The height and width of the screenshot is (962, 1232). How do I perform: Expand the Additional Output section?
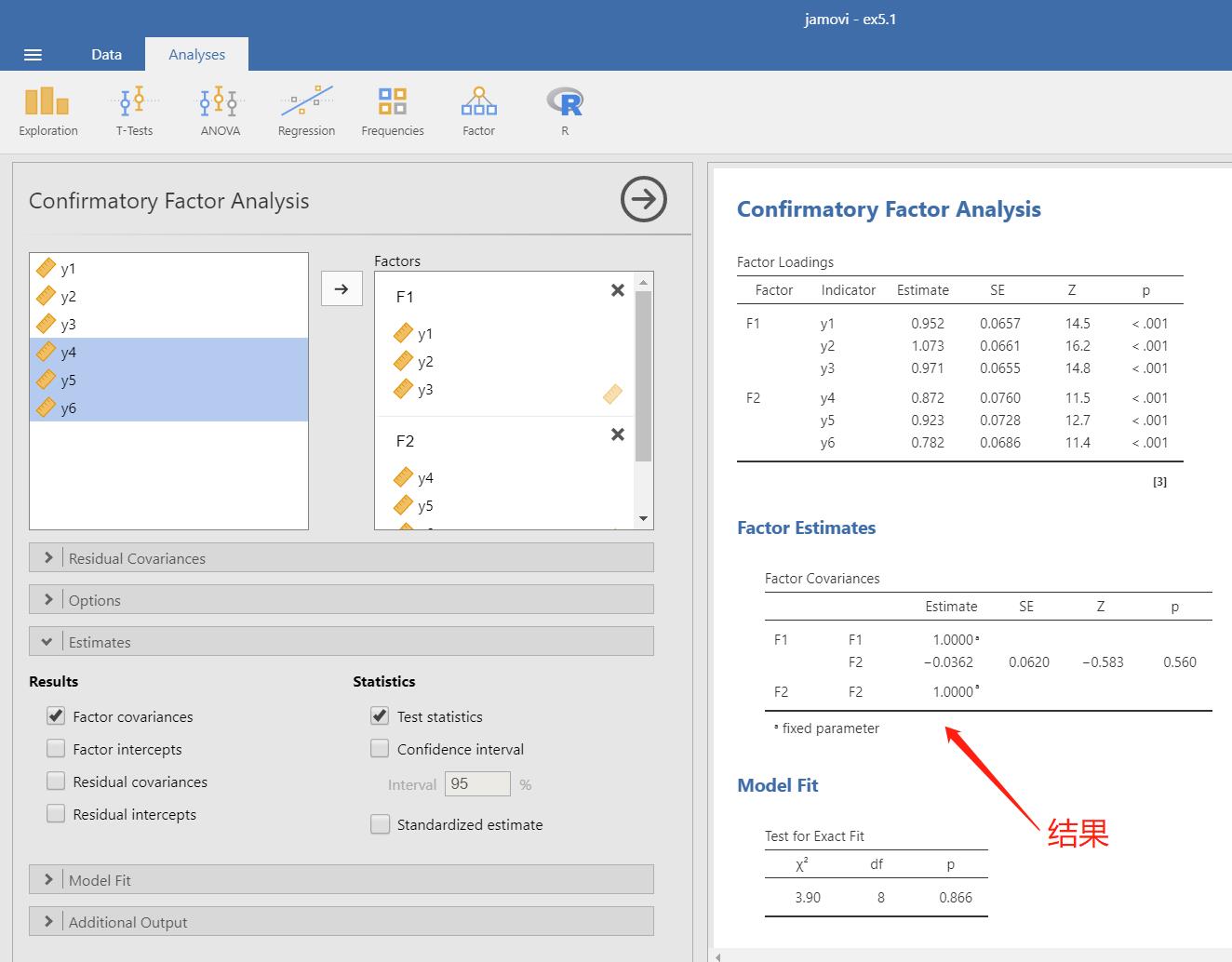(x=341, y=922)
